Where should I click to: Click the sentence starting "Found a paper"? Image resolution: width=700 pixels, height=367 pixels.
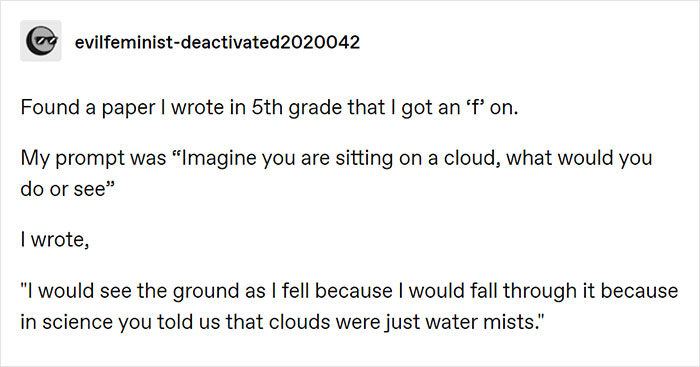pos(269,108)
